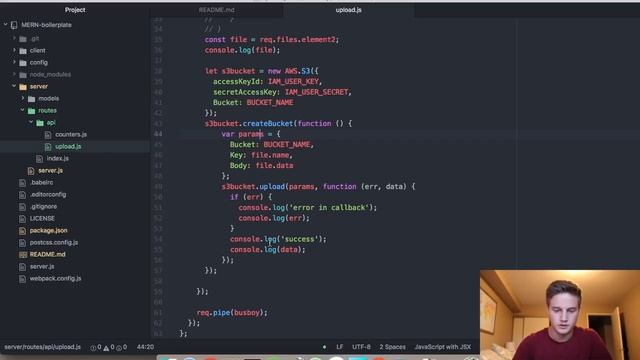Select the upload.js editor tab
The image size is (640, 360).
[x=349, y=10]
